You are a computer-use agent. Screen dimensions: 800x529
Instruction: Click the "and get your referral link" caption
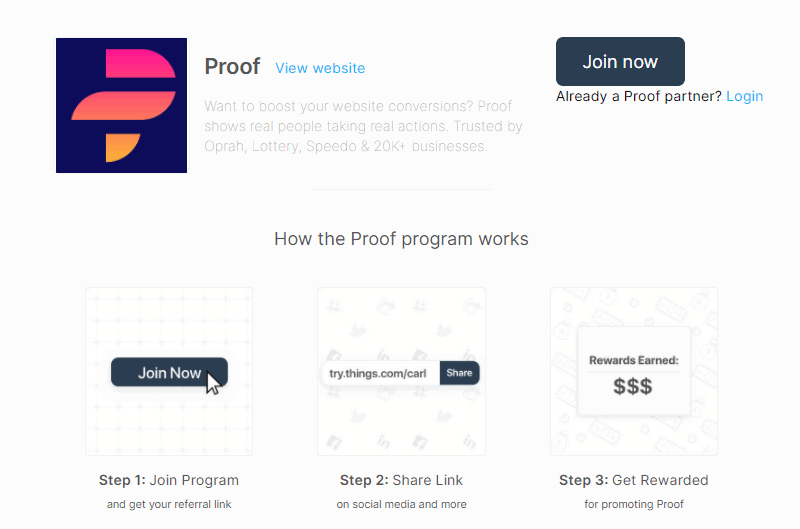coord(169,504)
